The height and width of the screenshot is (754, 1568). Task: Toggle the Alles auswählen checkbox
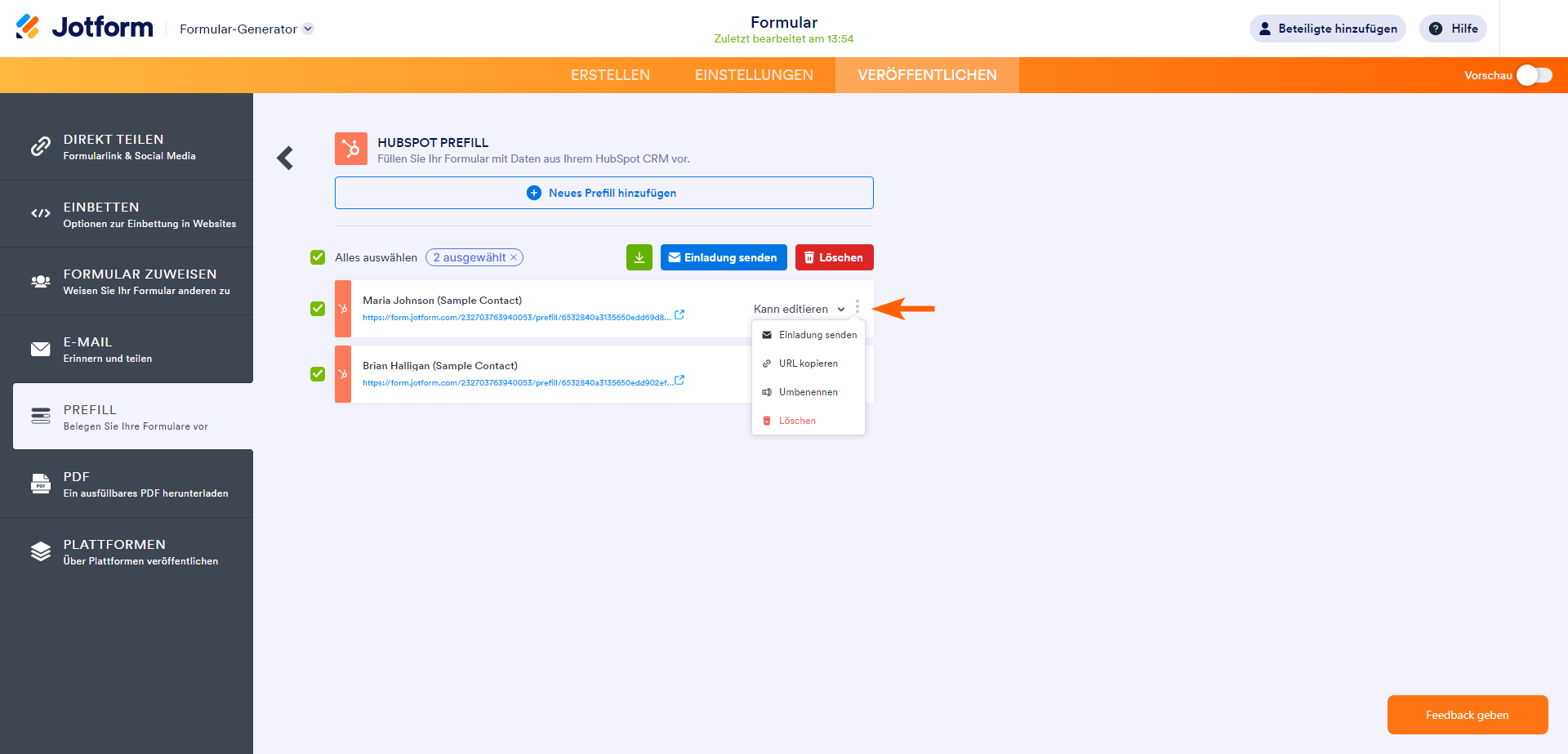[318, 257]
